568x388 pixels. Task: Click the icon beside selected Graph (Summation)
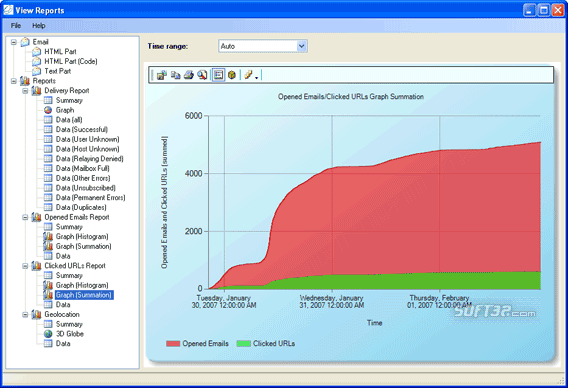click(48, 295)
